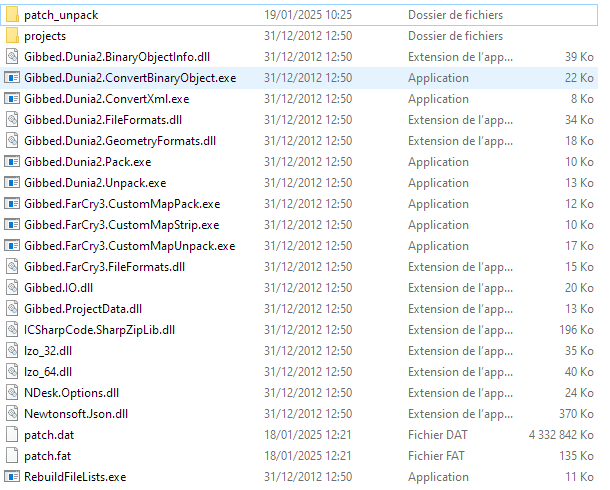Select file name Gibbed.FarCry3.FileFormats.dll
Image resolution: width=610 pixels, height=490 pixels.
coord(105,267)
